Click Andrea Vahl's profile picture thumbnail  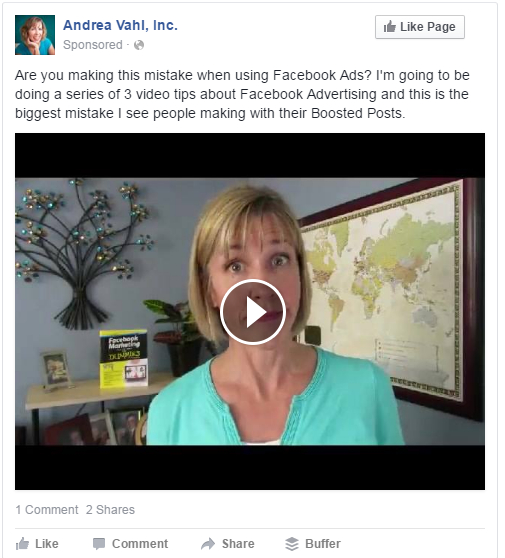click(35, 35)
